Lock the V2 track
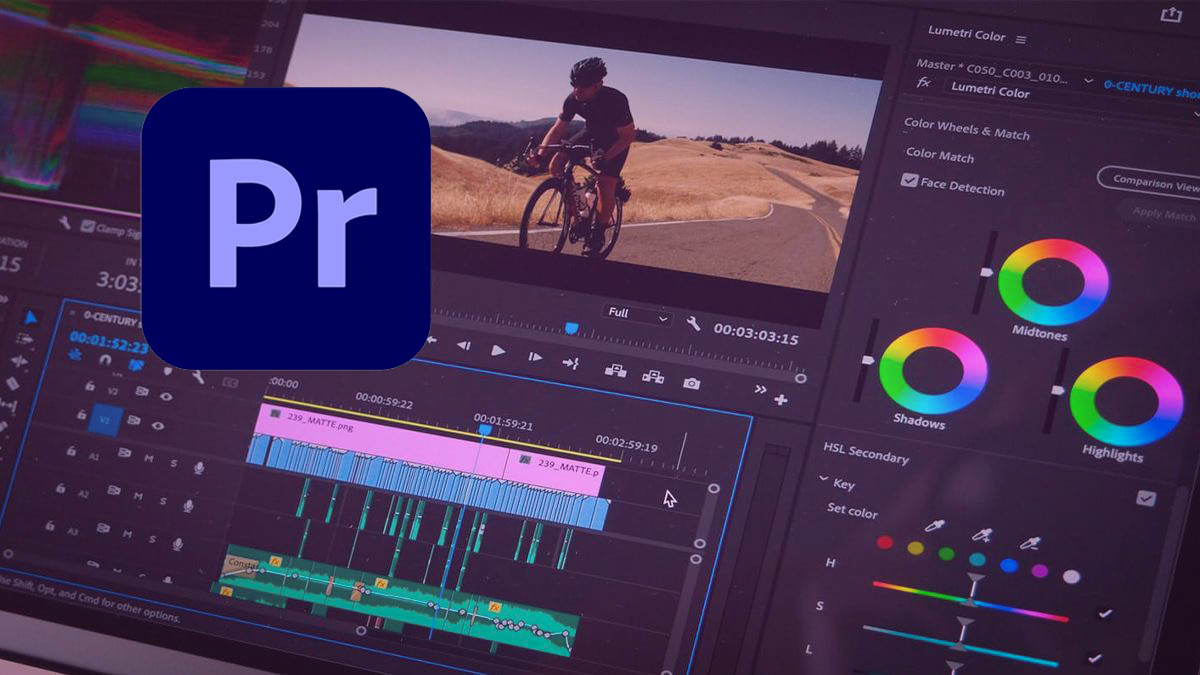The width and height of the screenshot is (1200, 675). tap(90, 385)
